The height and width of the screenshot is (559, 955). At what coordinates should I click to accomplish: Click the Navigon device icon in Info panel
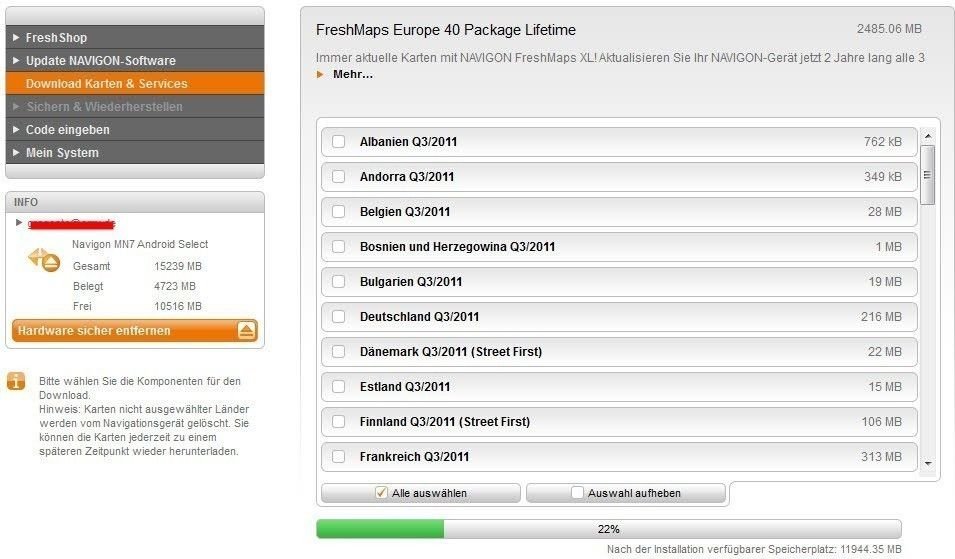44,260
